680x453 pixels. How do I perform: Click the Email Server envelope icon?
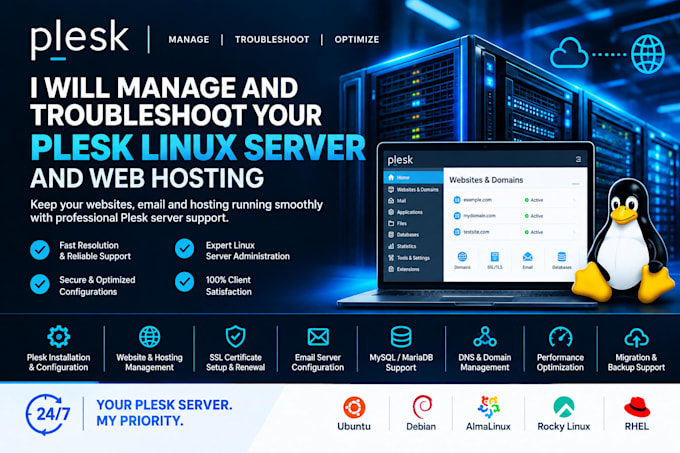(x=318, y=336)
